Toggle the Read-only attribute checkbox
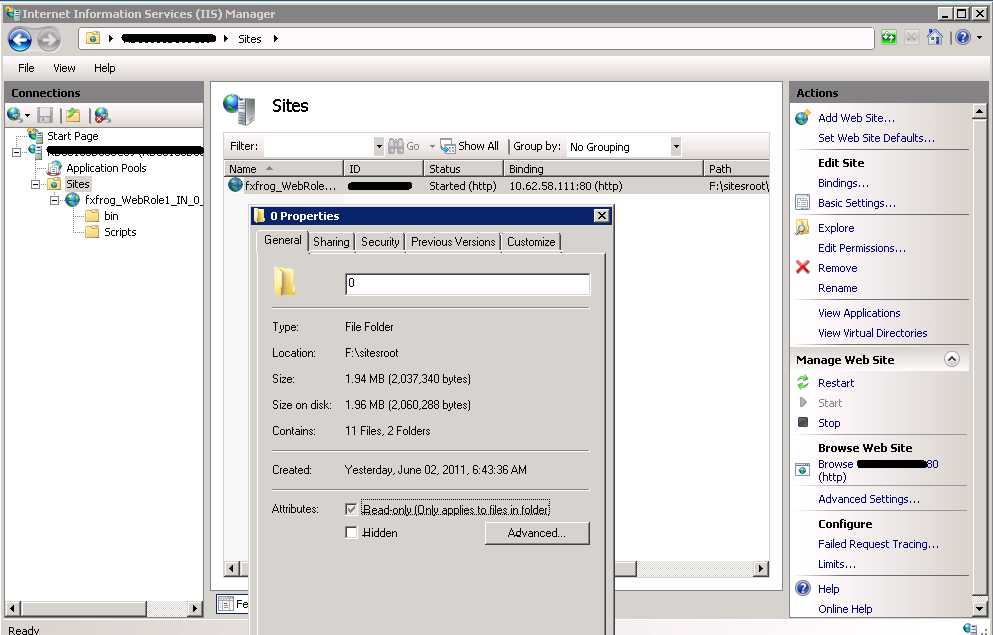Image resolution: width=993 pixels, height=635 pixels. coord(351,509)
